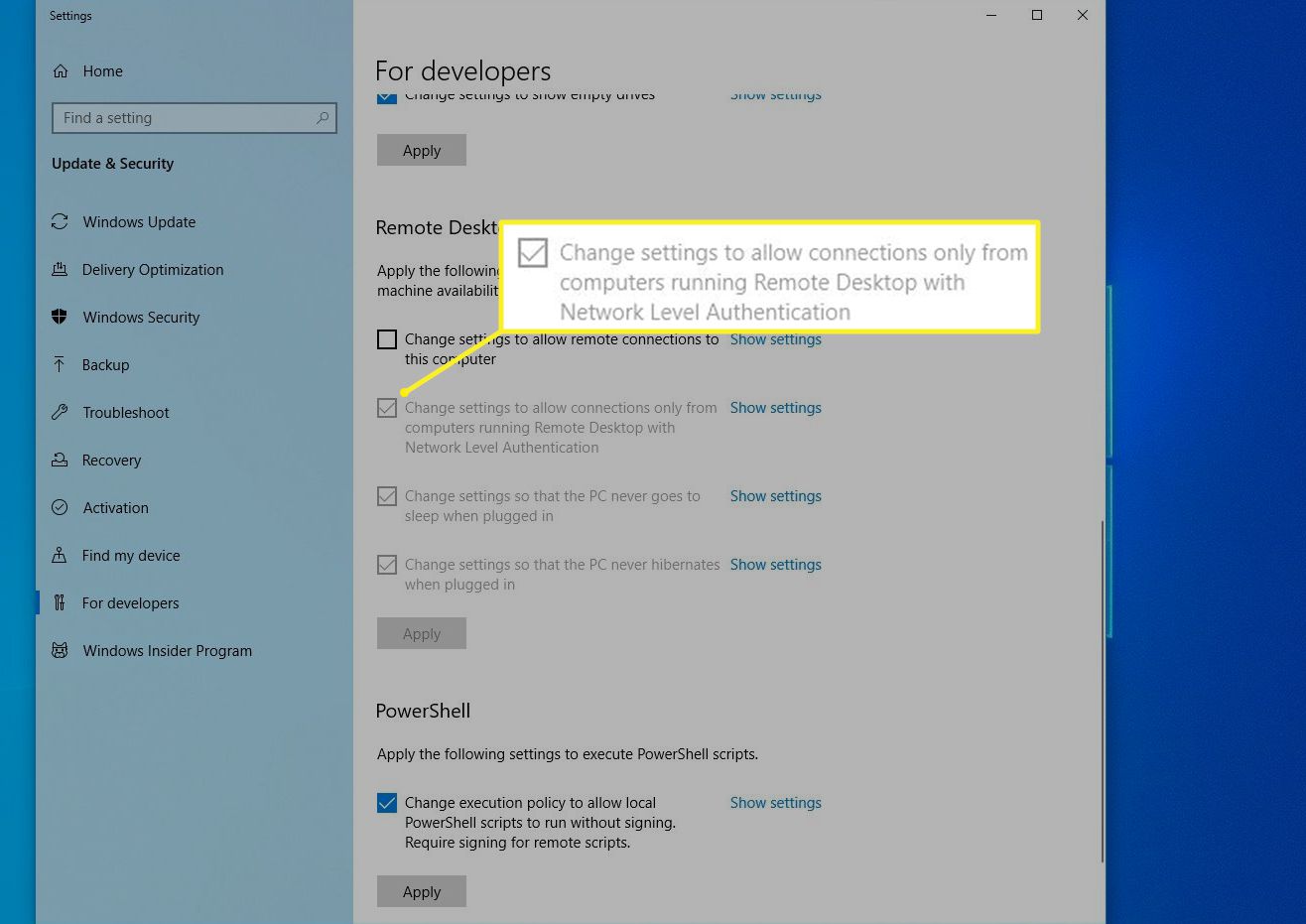The height and width of the screenshot is (924, 1306).
Task: Click the Delivery Optimization icon
Action: [60, 270]
